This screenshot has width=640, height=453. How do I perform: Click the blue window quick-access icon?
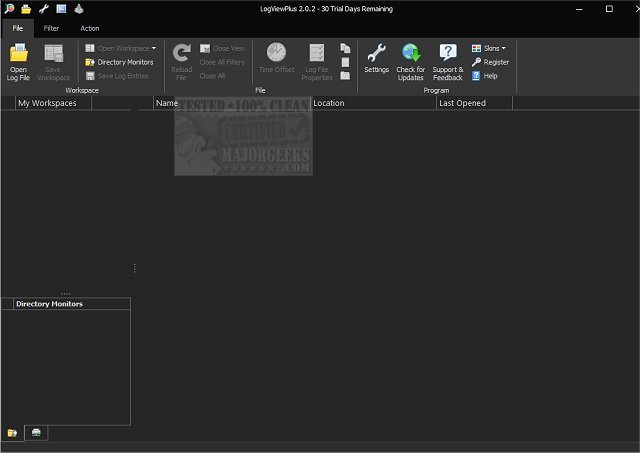pos(61,9)
